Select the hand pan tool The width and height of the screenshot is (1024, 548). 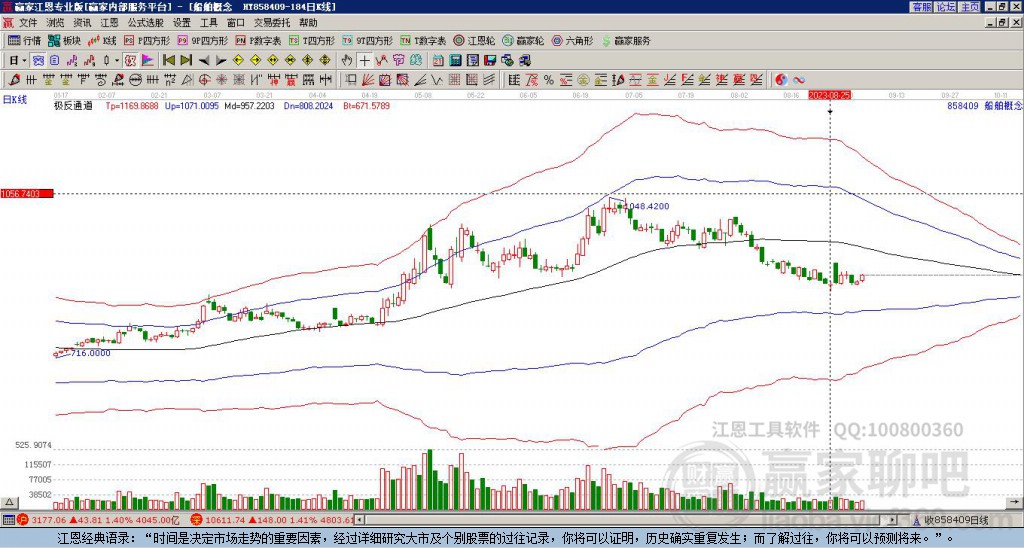tap(347, 61)
